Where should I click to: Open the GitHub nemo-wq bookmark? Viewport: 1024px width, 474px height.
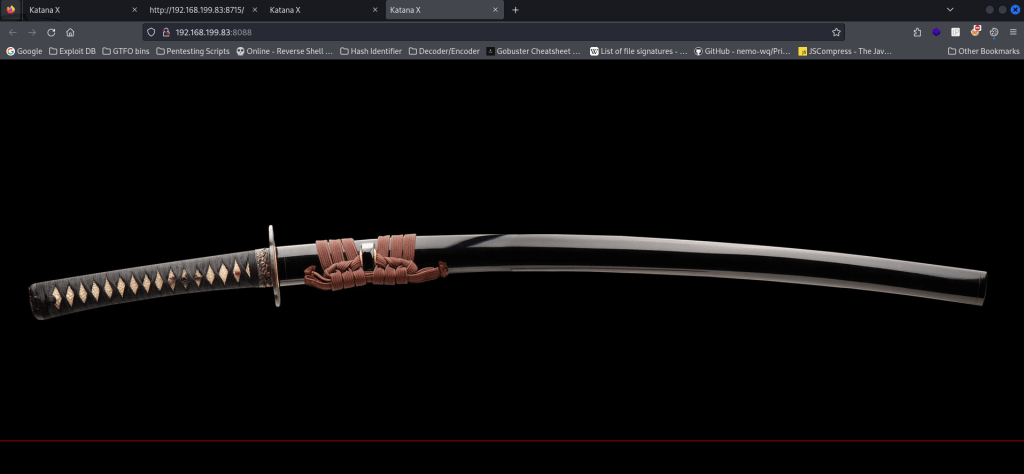pyautogui.click(x=741, y=51)
